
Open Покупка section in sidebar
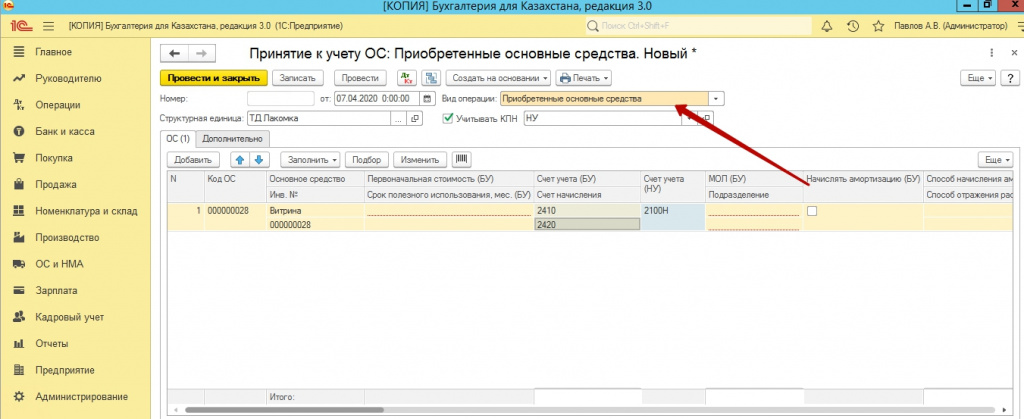pyautogui.click(x=54, y=158)
